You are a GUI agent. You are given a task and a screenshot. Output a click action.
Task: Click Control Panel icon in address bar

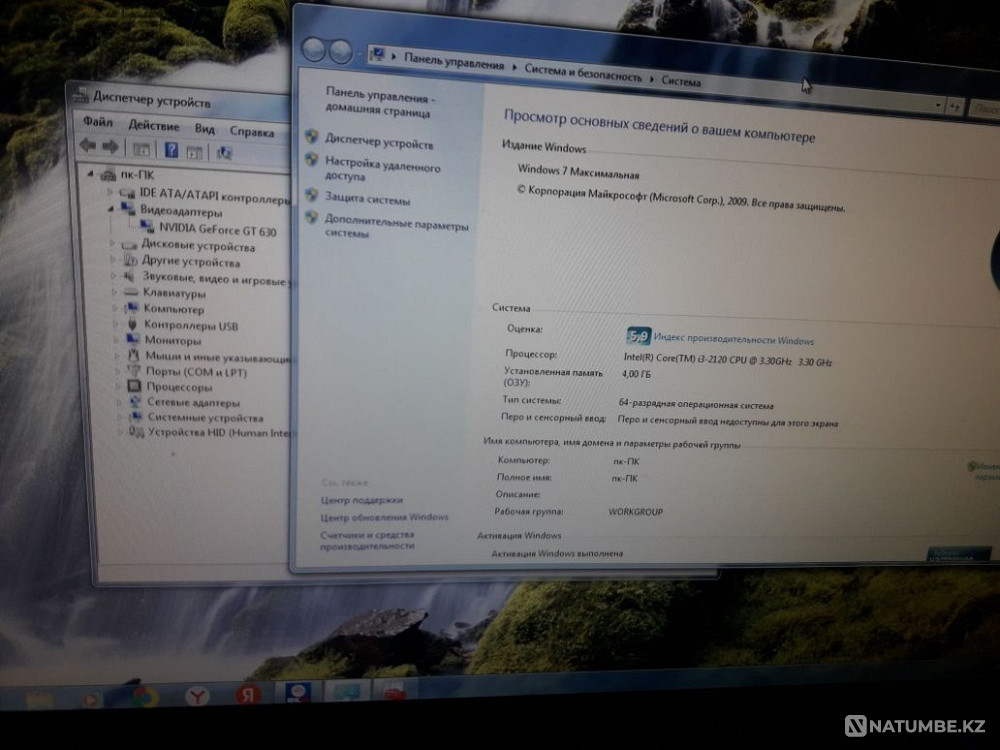point(377,54)
